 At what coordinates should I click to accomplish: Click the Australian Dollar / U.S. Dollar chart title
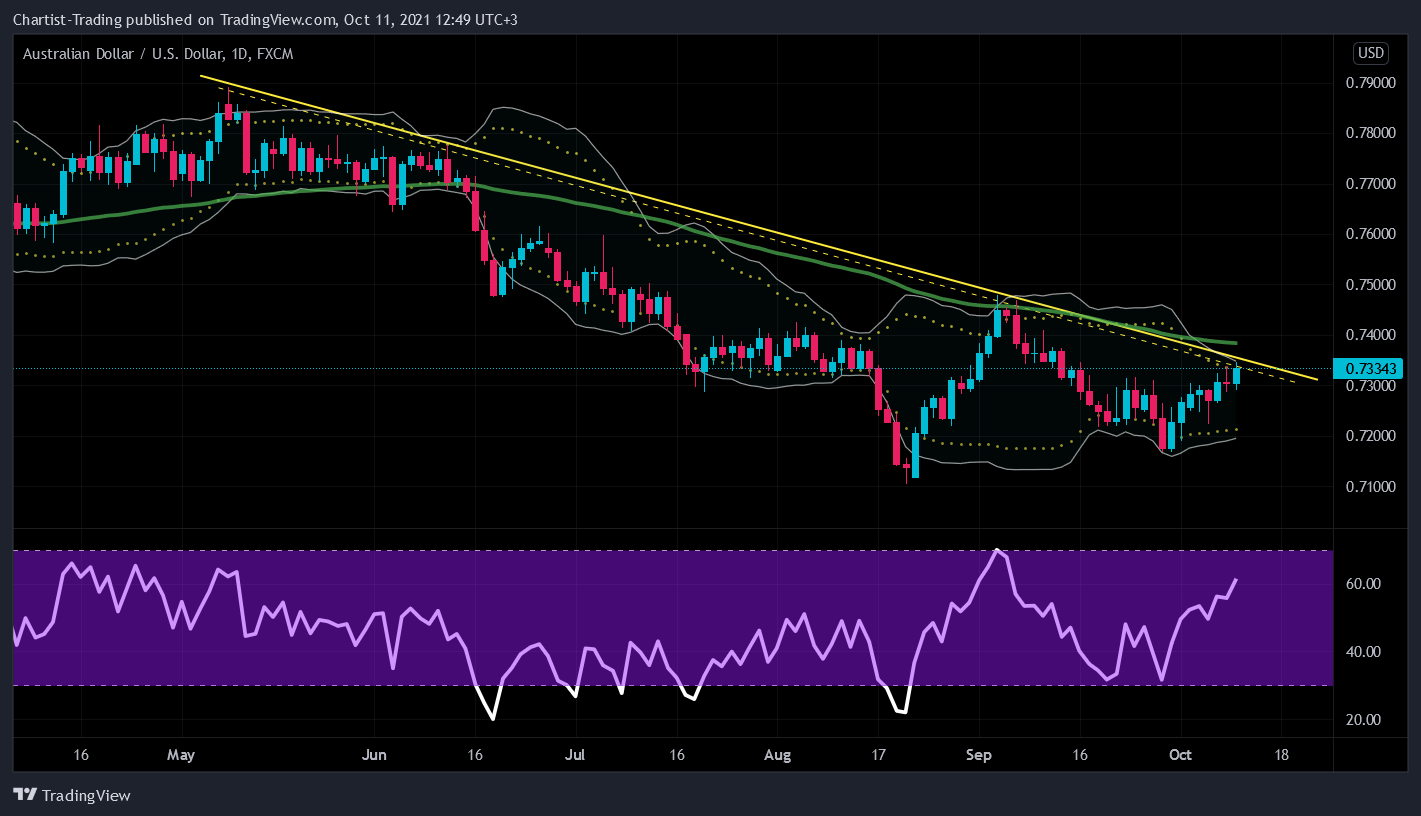[x=158, y=54]
